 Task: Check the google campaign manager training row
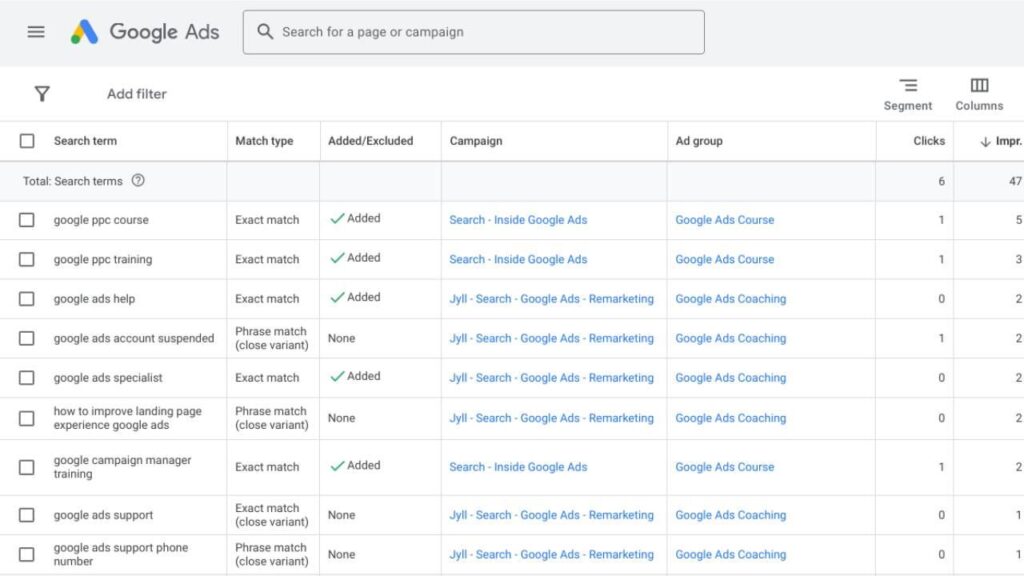pos(27,468)
